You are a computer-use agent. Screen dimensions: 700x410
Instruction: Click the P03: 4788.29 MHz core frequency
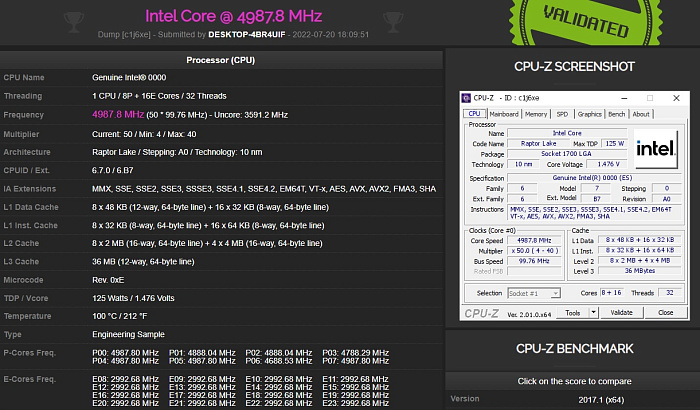[x=355, y=353]
